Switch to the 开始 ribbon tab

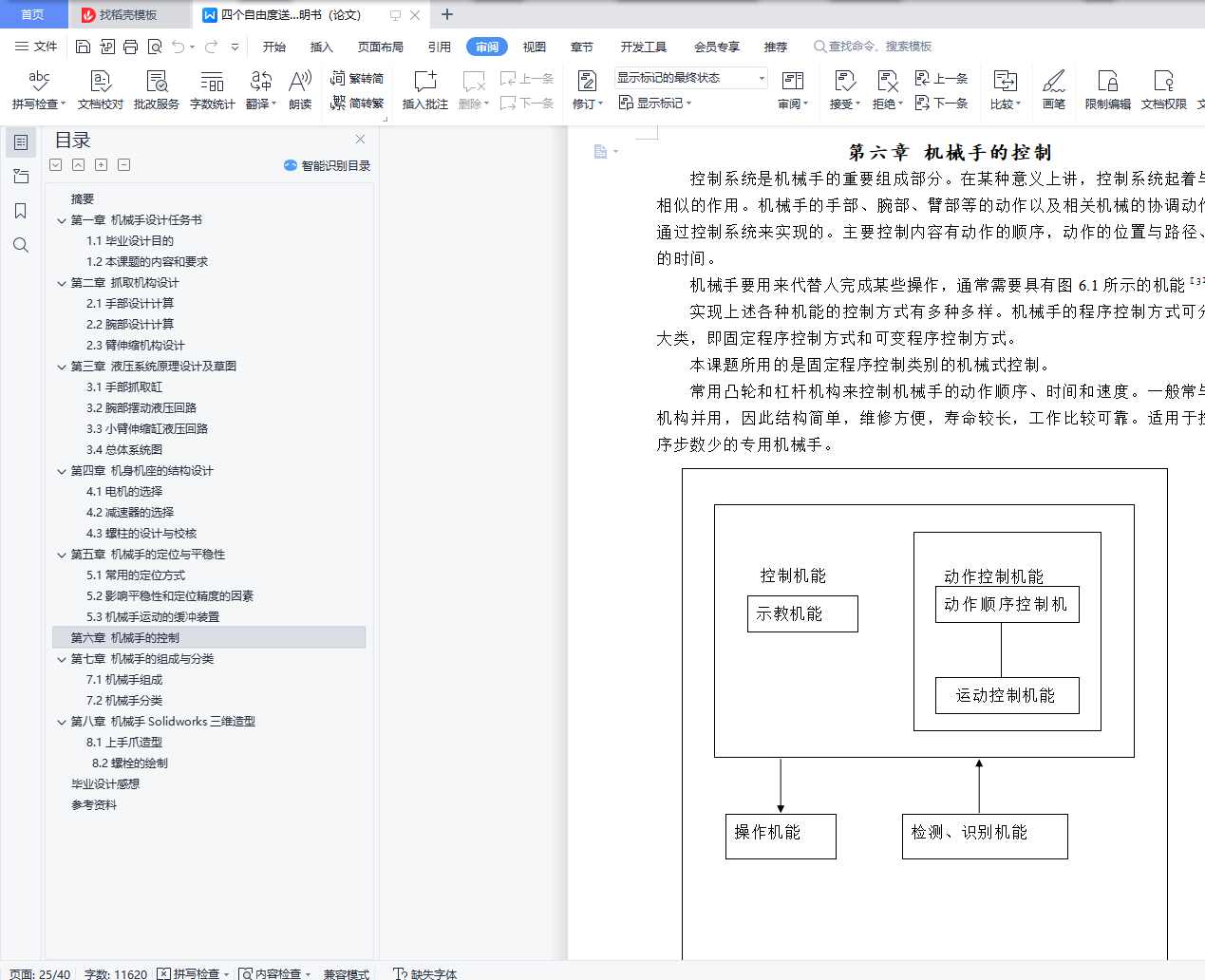tap(274, 47)
